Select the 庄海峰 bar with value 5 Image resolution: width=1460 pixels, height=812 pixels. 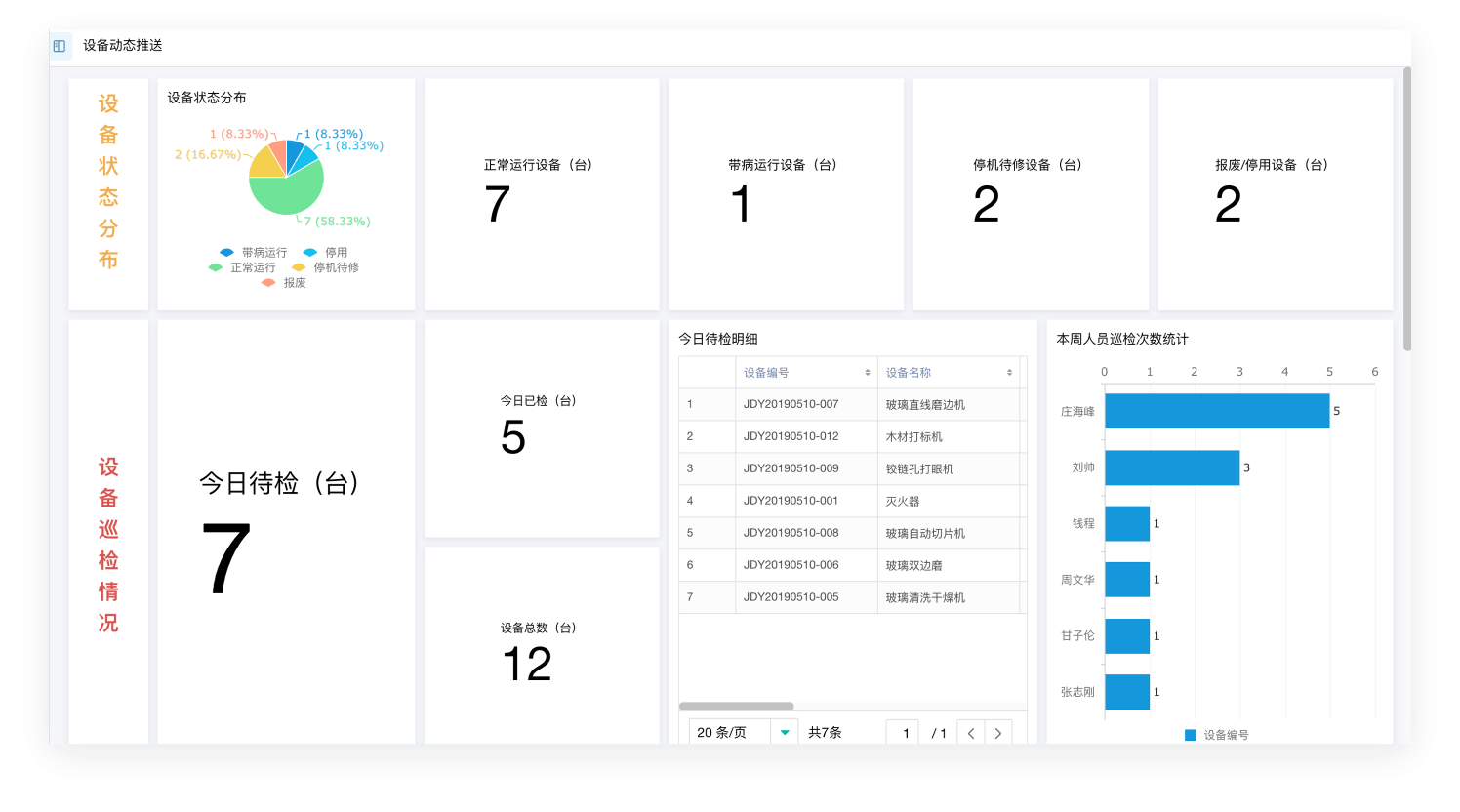[x=1217, y=411]
